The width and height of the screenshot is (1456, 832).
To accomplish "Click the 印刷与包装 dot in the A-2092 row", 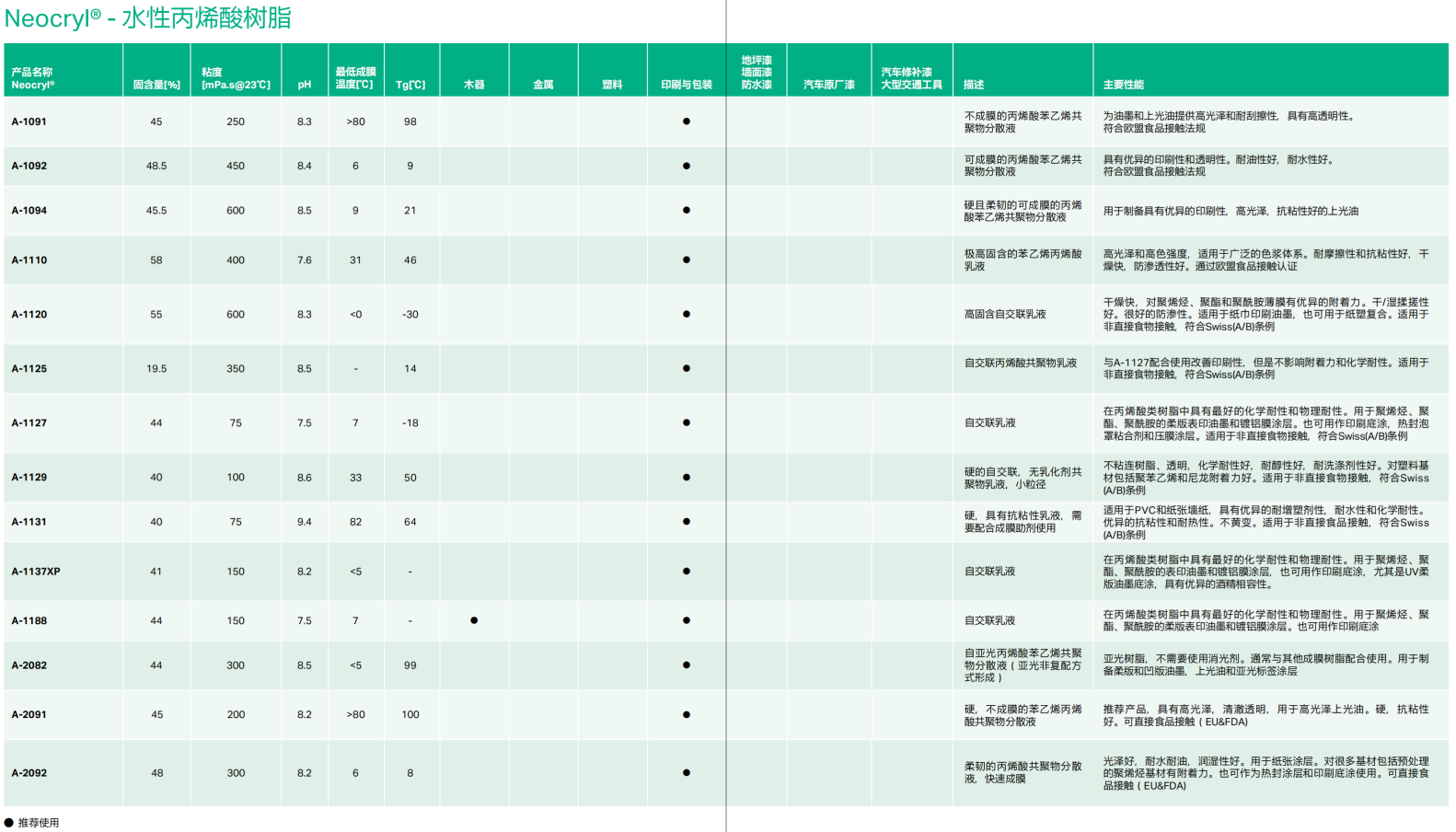I will pyautogui.click(x=687, y=773).
